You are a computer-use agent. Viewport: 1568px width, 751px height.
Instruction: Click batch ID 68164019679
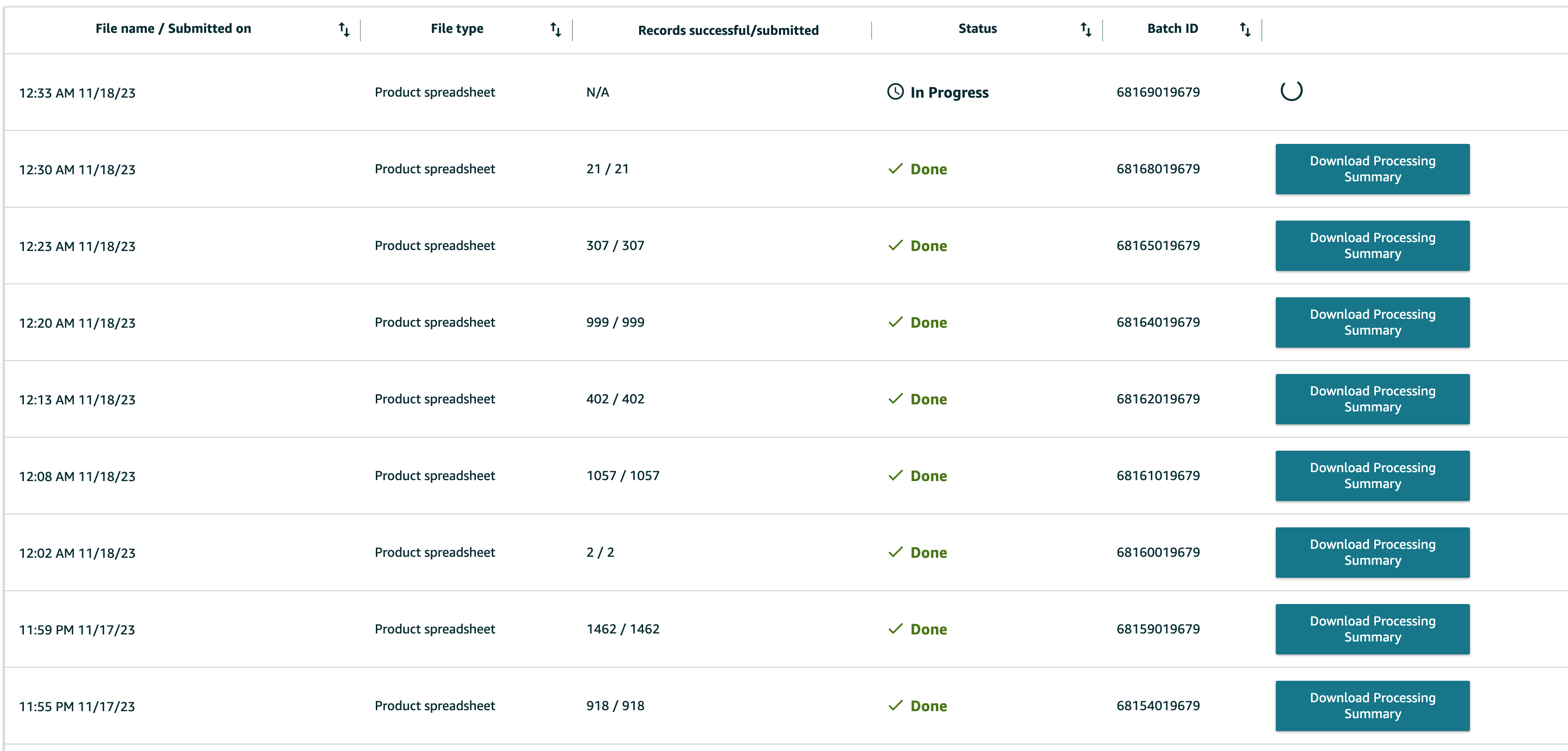(x=1158, y=323)
